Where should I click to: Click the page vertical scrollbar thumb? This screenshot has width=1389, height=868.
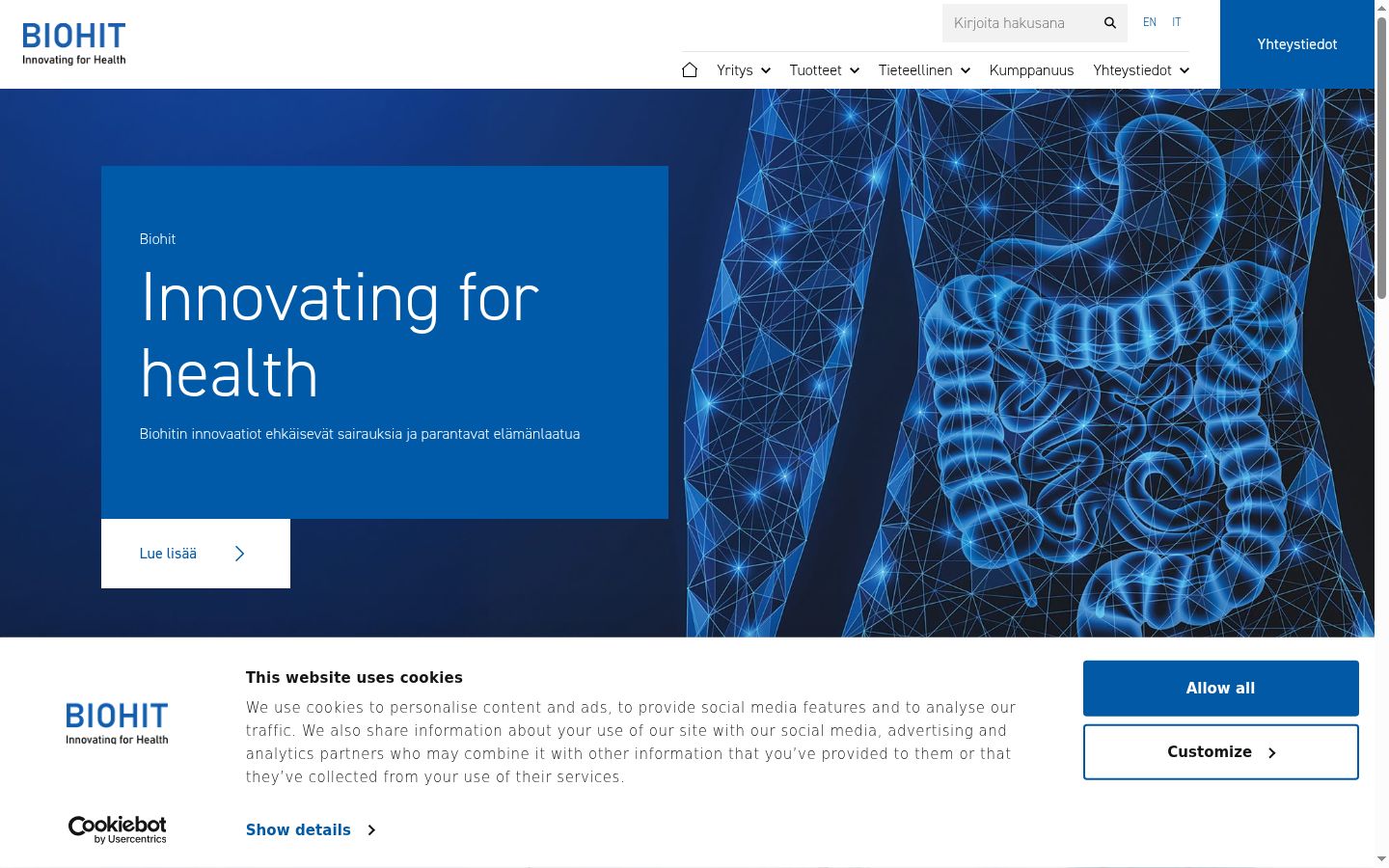[x=1381, y=159]
